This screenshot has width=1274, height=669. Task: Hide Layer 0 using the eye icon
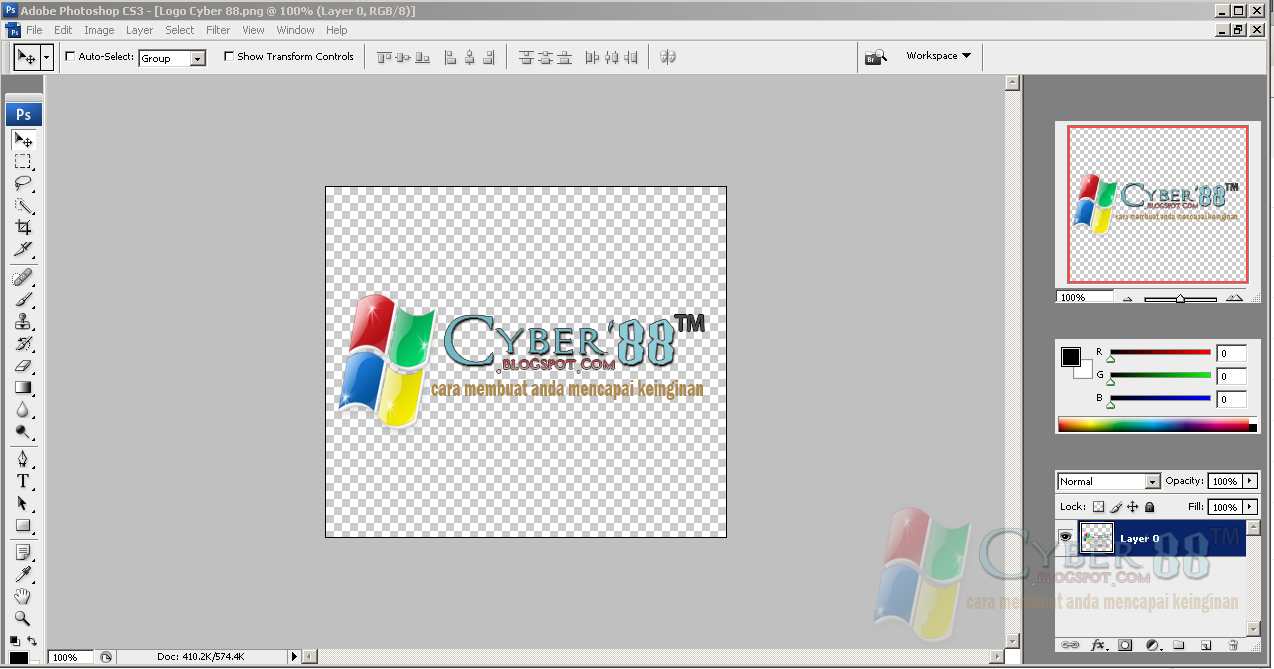pyautogui.click(x=1066, y=537)
